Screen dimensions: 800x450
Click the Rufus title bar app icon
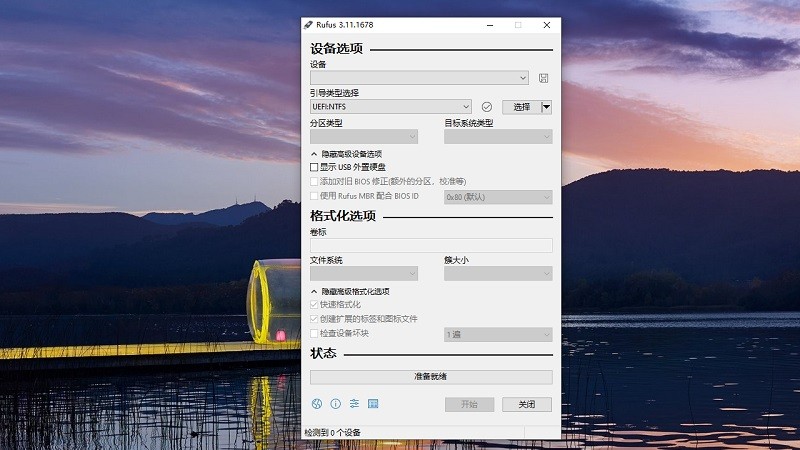pyautogui.click(x=310, y=24)
